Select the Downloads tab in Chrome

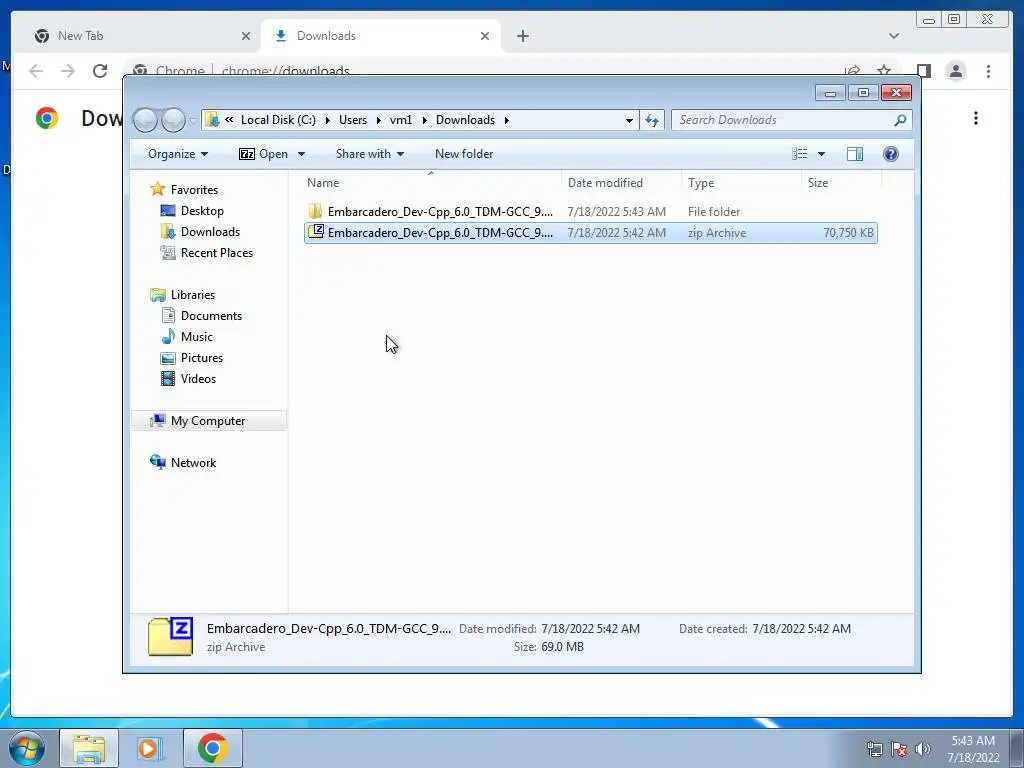coord(380,36)
